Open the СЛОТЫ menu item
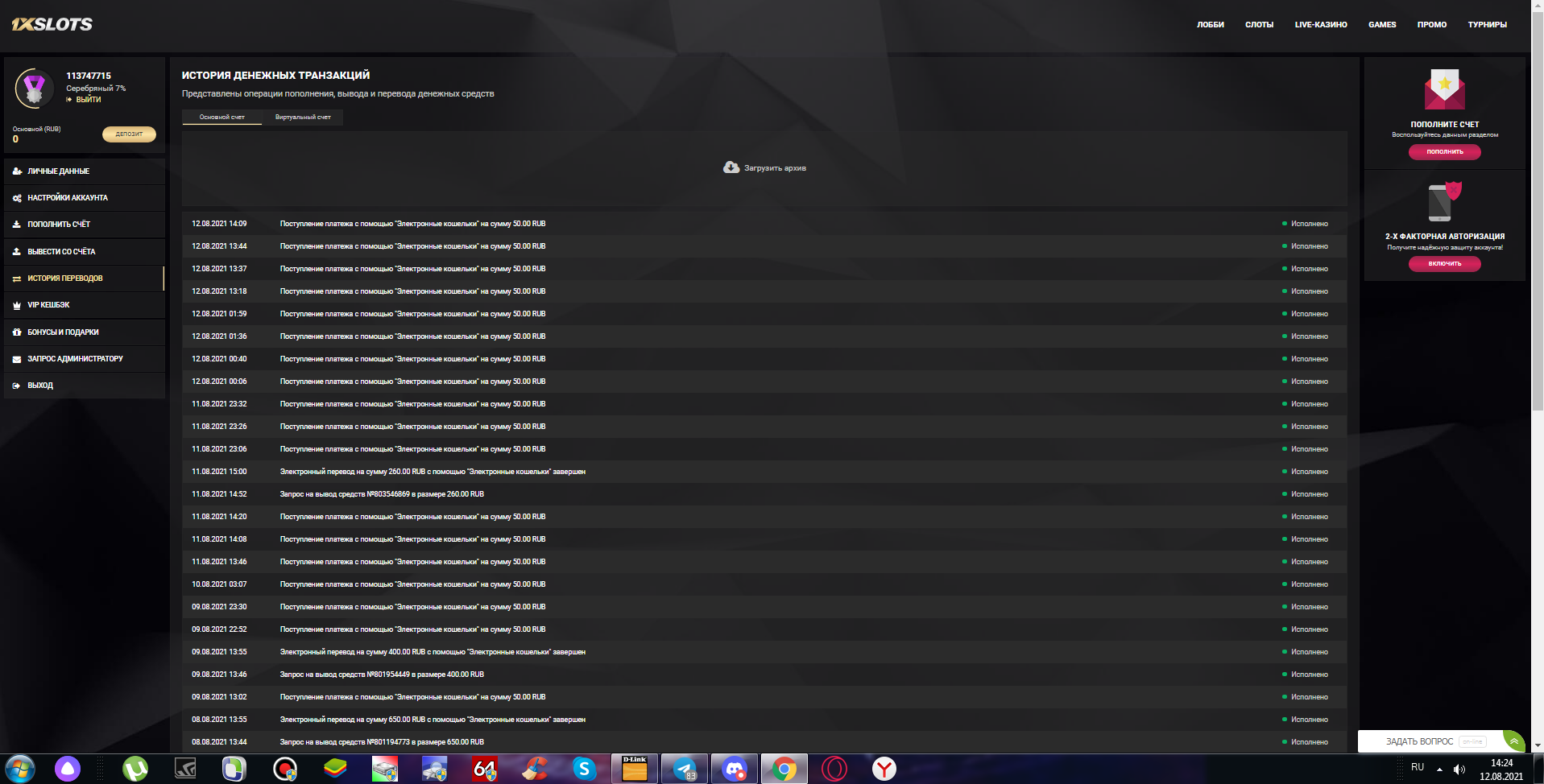Screen dimensions: 1544x784 [1259, 25]
